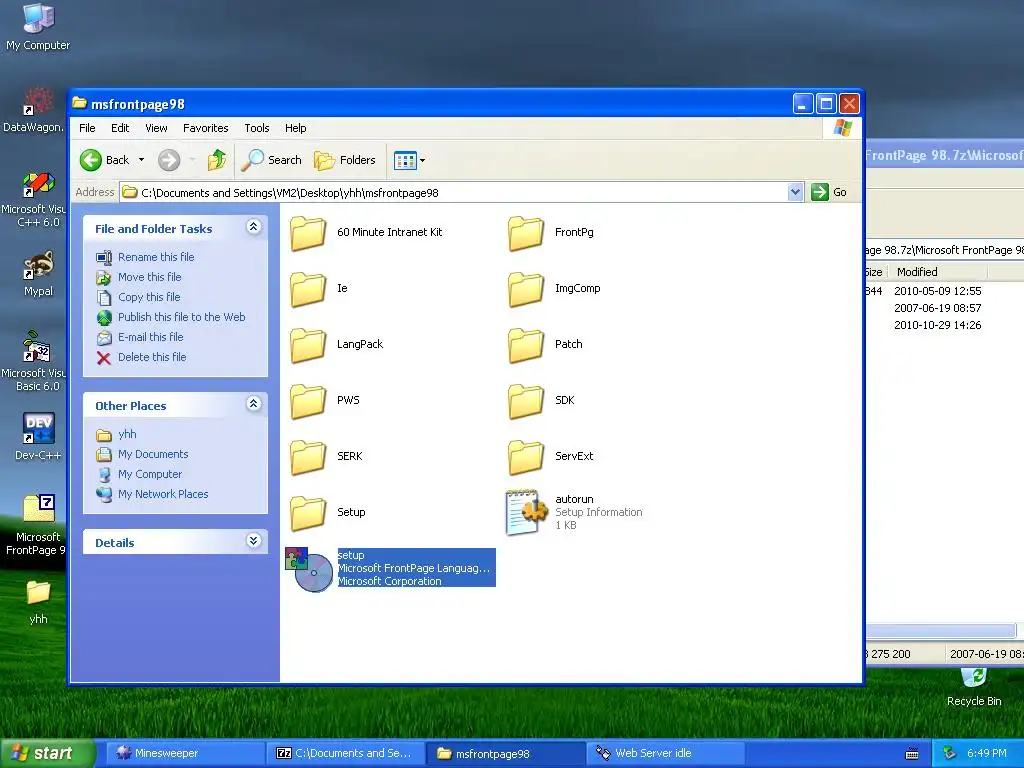Switch to the 7-Zip C:\Documents taskbar window
This screenshot has height=768, width=1024.
(345, 753)
